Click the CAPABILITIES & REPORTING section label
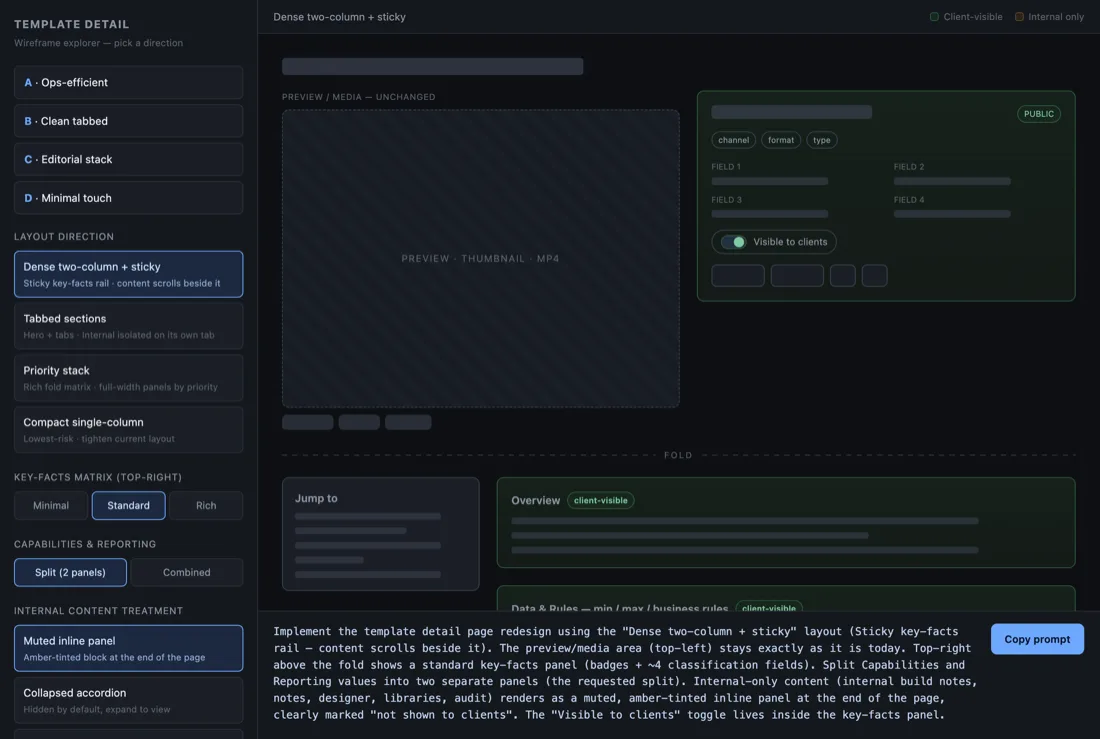Viewport: 1100px width, 739px height. tap(85, 545)
